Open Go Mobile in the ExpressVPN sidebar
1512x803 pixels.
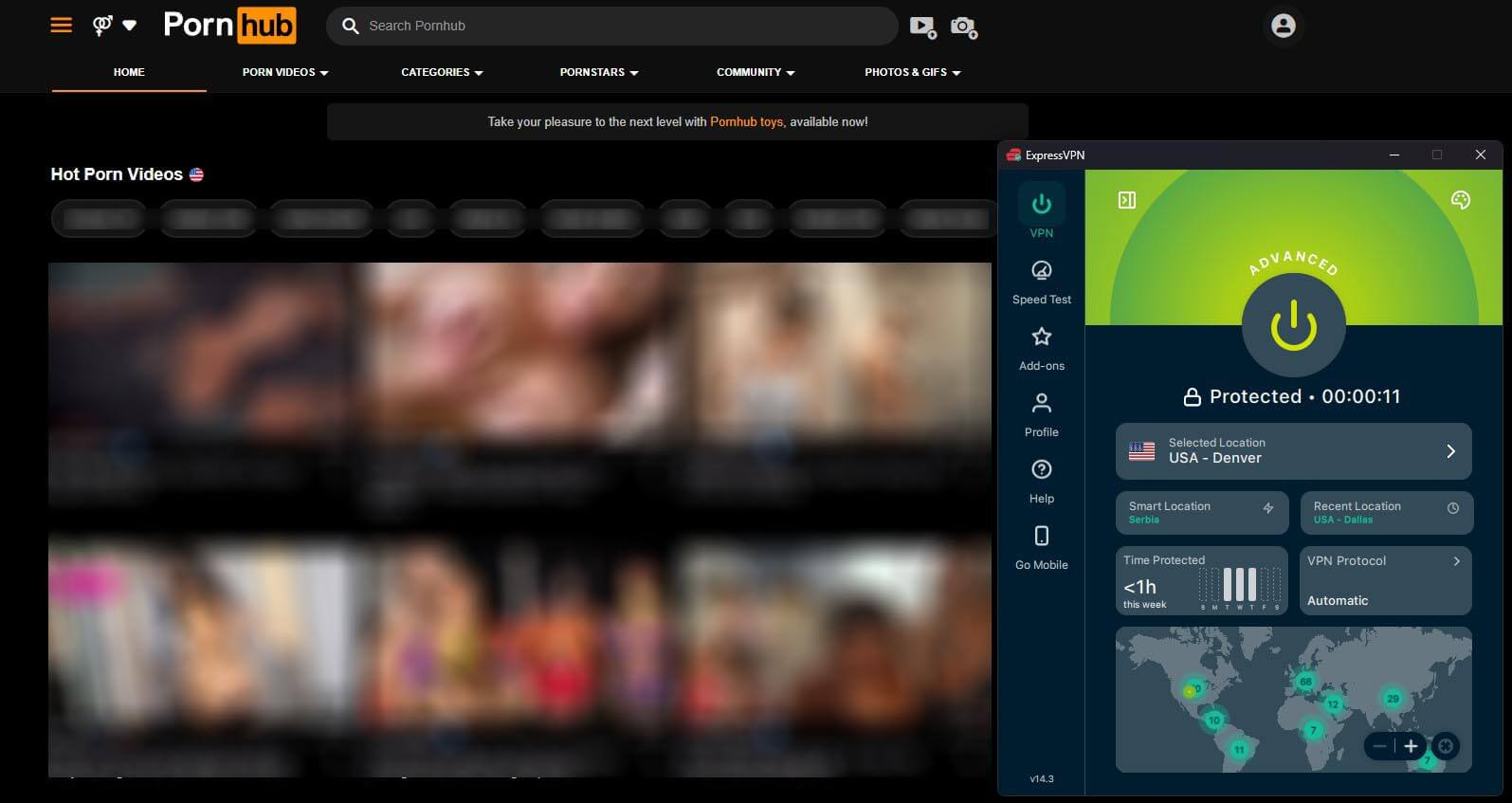coord(1041,548)
